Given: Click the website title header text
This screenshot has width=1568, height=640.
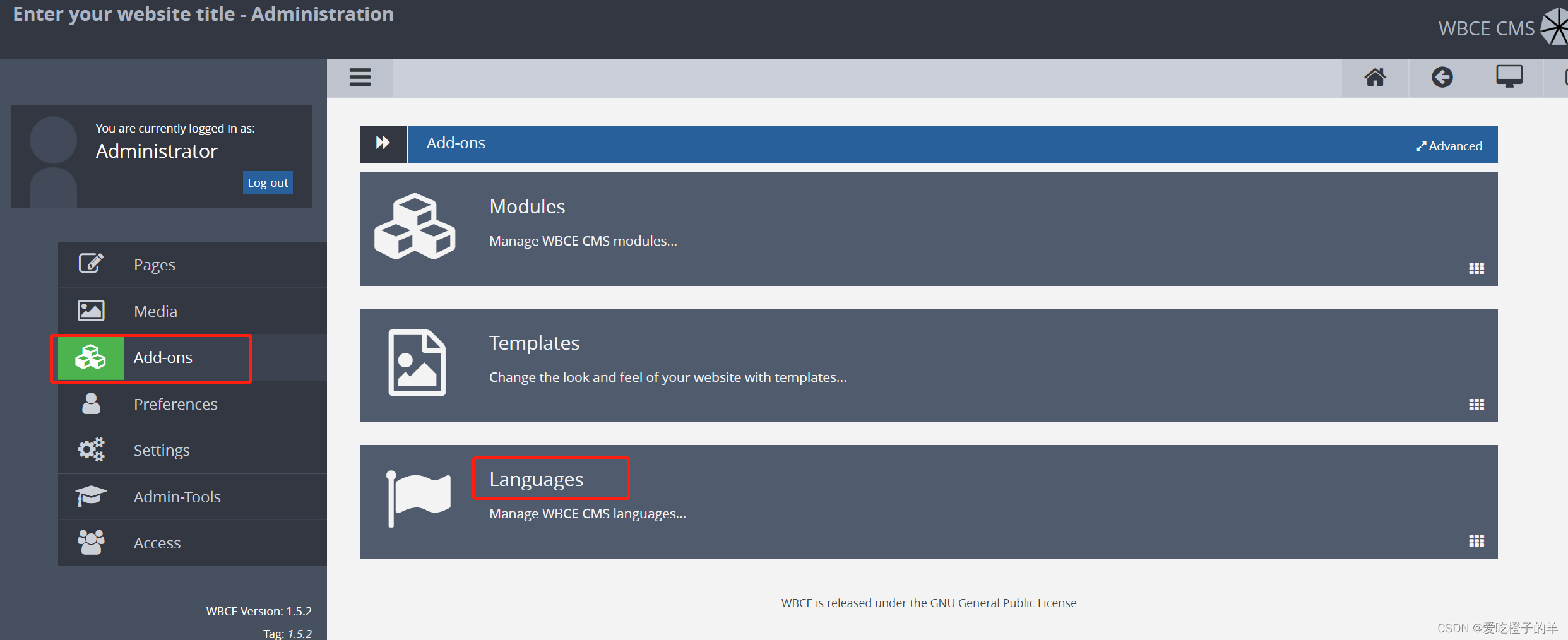Looking at the screenshot, I should pos(203,14).
